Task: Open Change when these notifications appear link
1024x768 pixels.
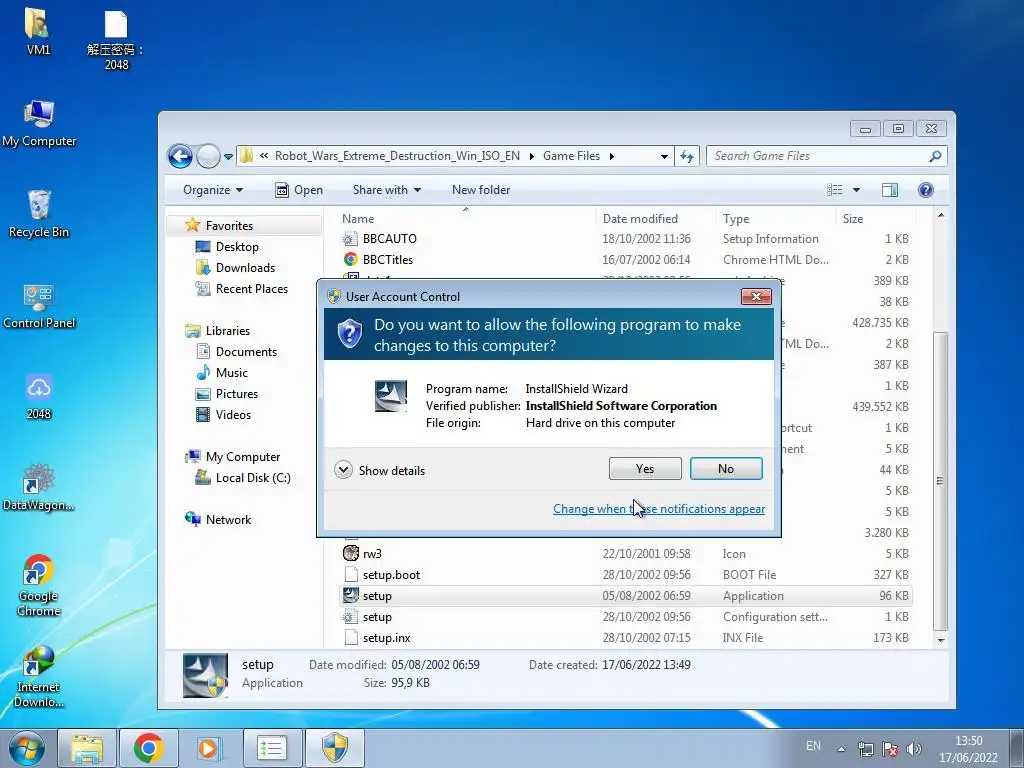Action: click(658, 509)
